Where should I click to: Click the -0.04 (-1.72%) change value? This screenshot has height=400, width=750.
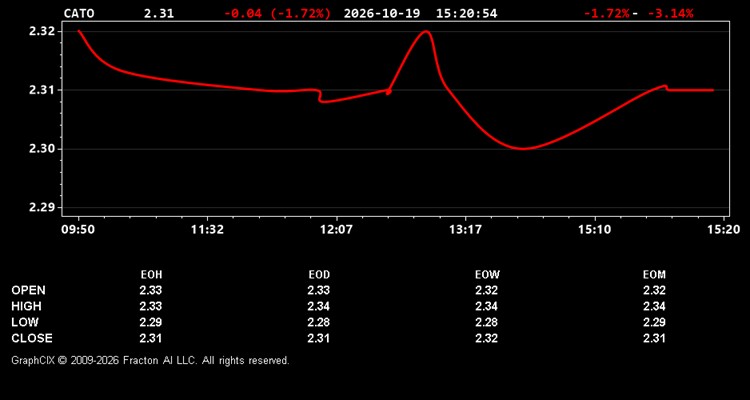pyautogui.click(x=277, y=13)
